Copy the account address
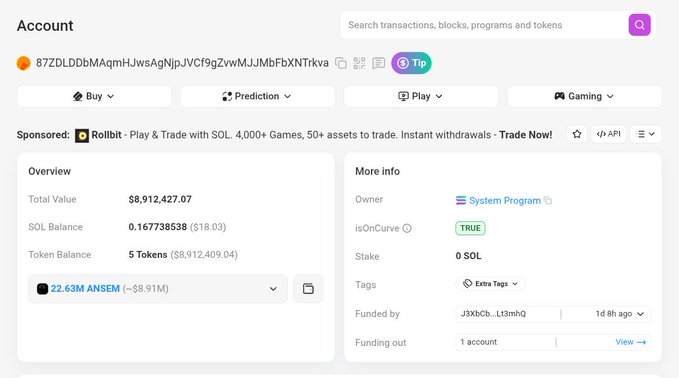679x378 pixels. click(341, 63)
